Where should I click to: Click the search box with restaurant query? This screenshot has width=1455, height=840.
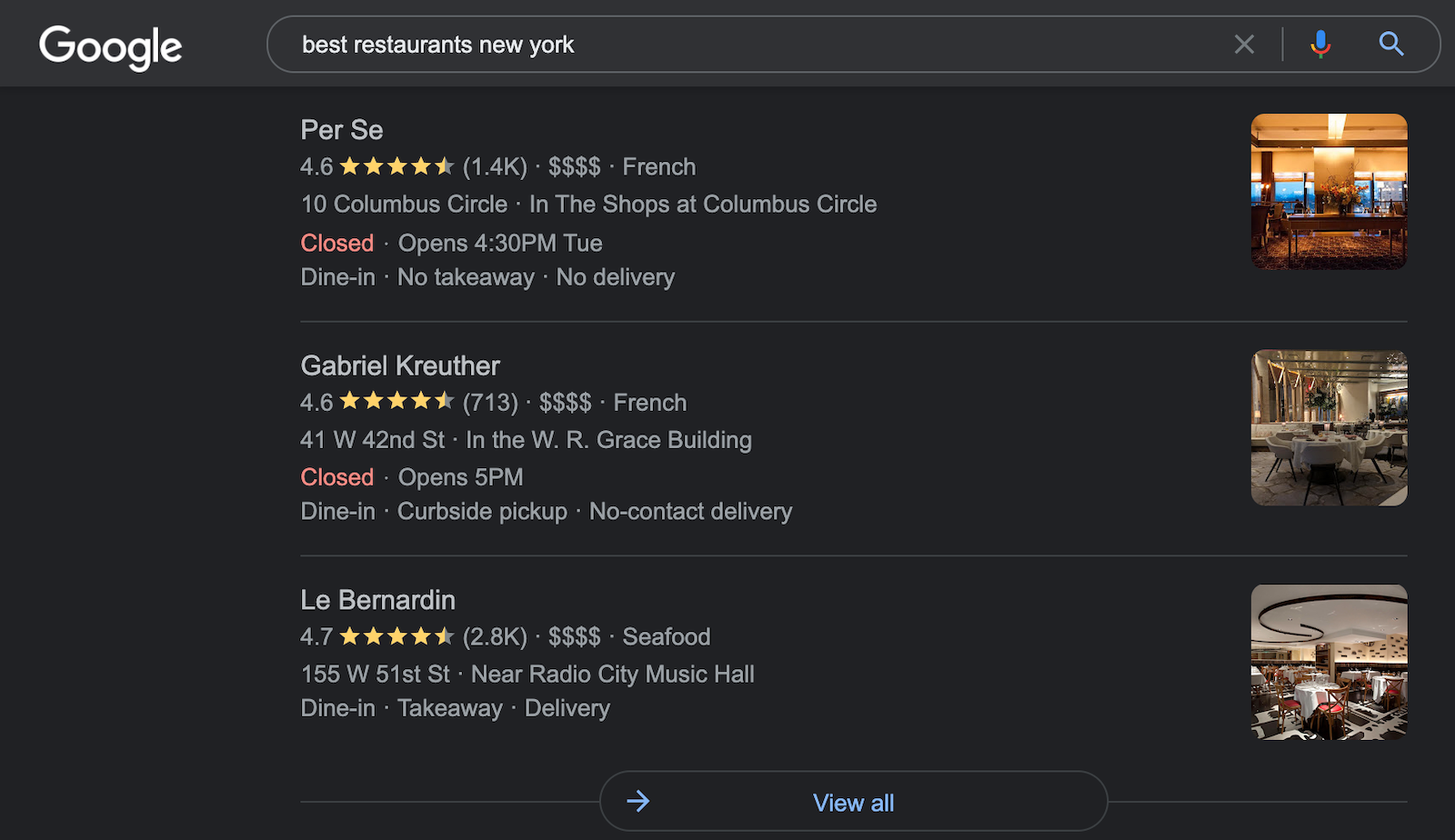coord(727,45)
